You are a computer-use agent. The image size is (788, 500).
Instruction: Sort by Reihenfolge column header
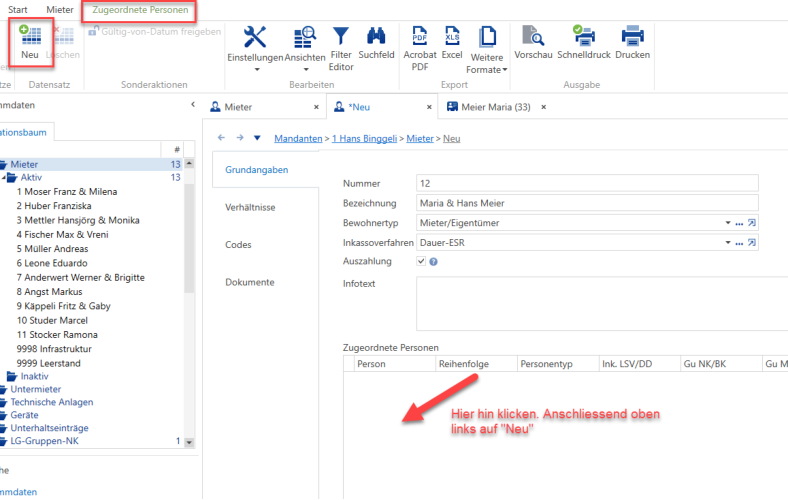click(476, 364)
